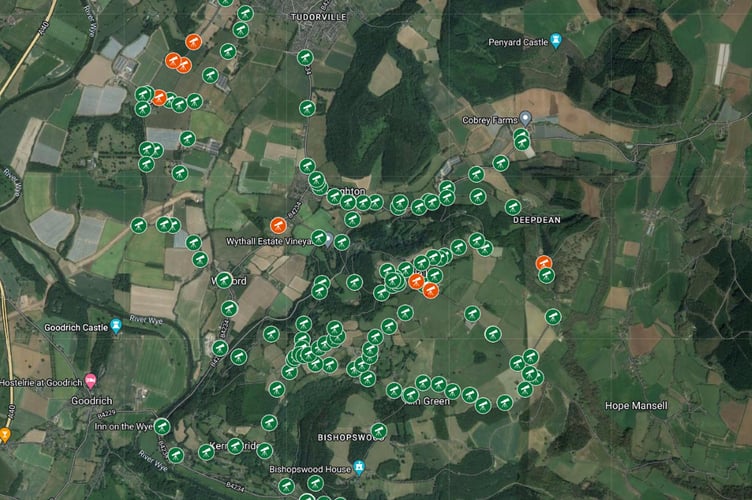752x500 pixels.
Task: Click the Goodrich village label
Action: 92,401
